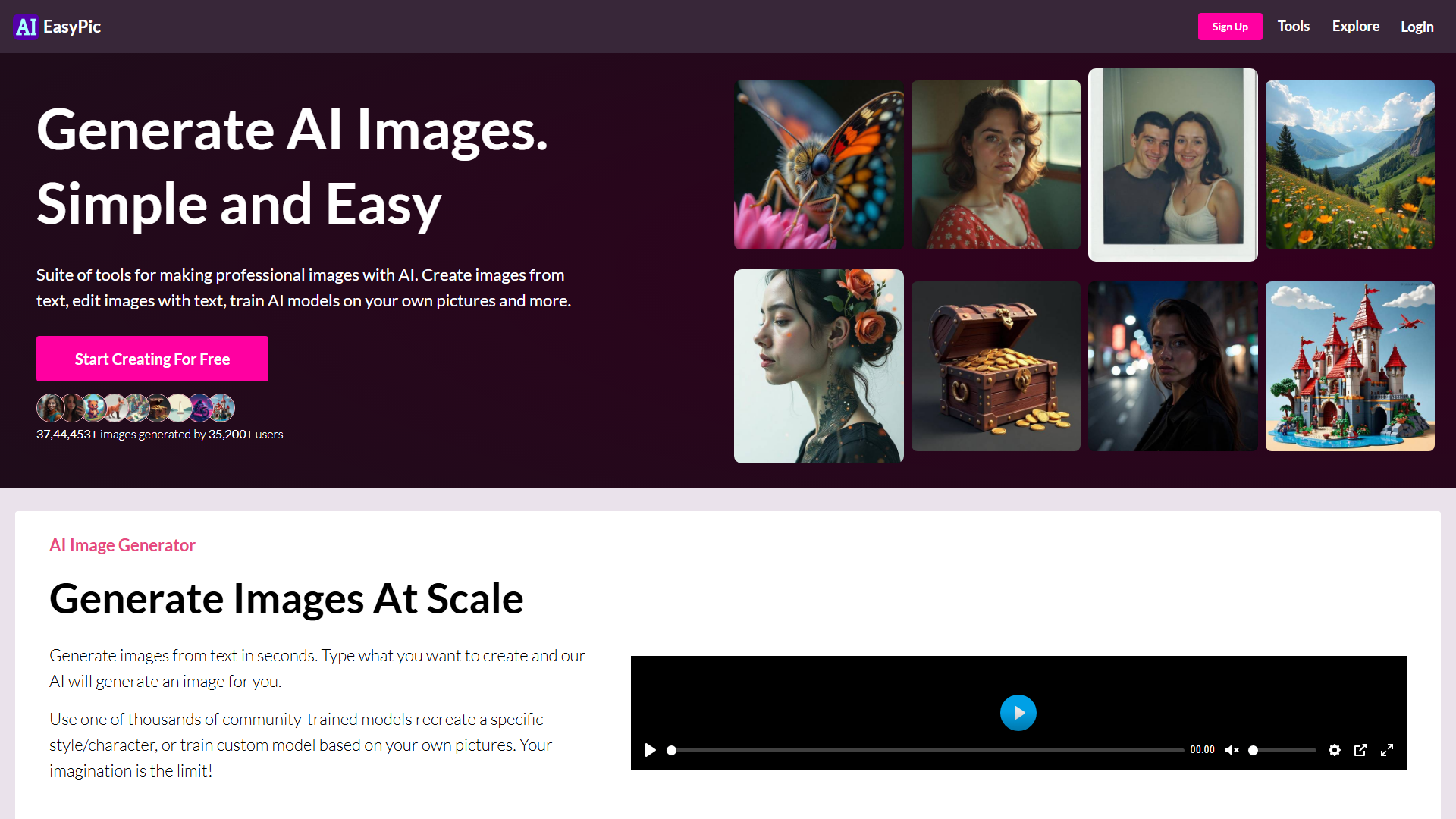Click the video progress seek bar

[x=925, y=750]
